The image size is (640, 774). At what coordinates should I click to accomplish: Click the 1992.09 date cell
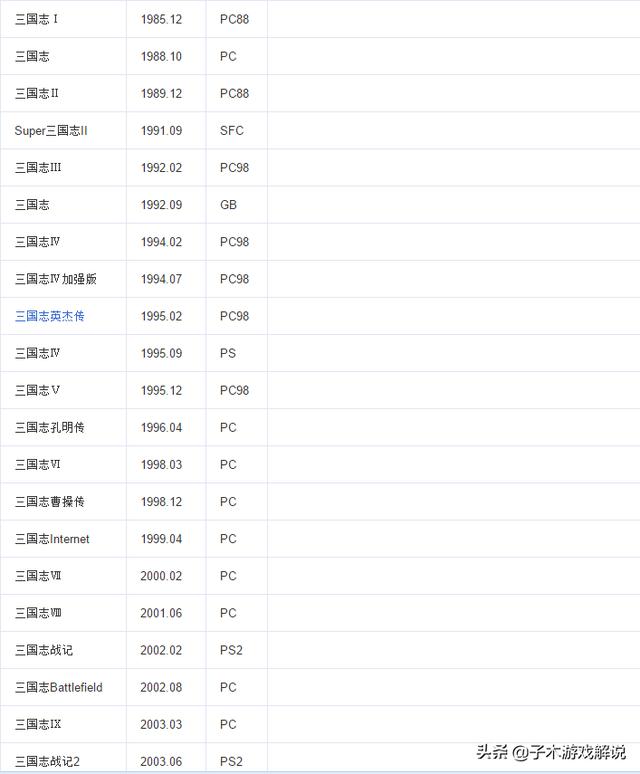coord(161,205)
